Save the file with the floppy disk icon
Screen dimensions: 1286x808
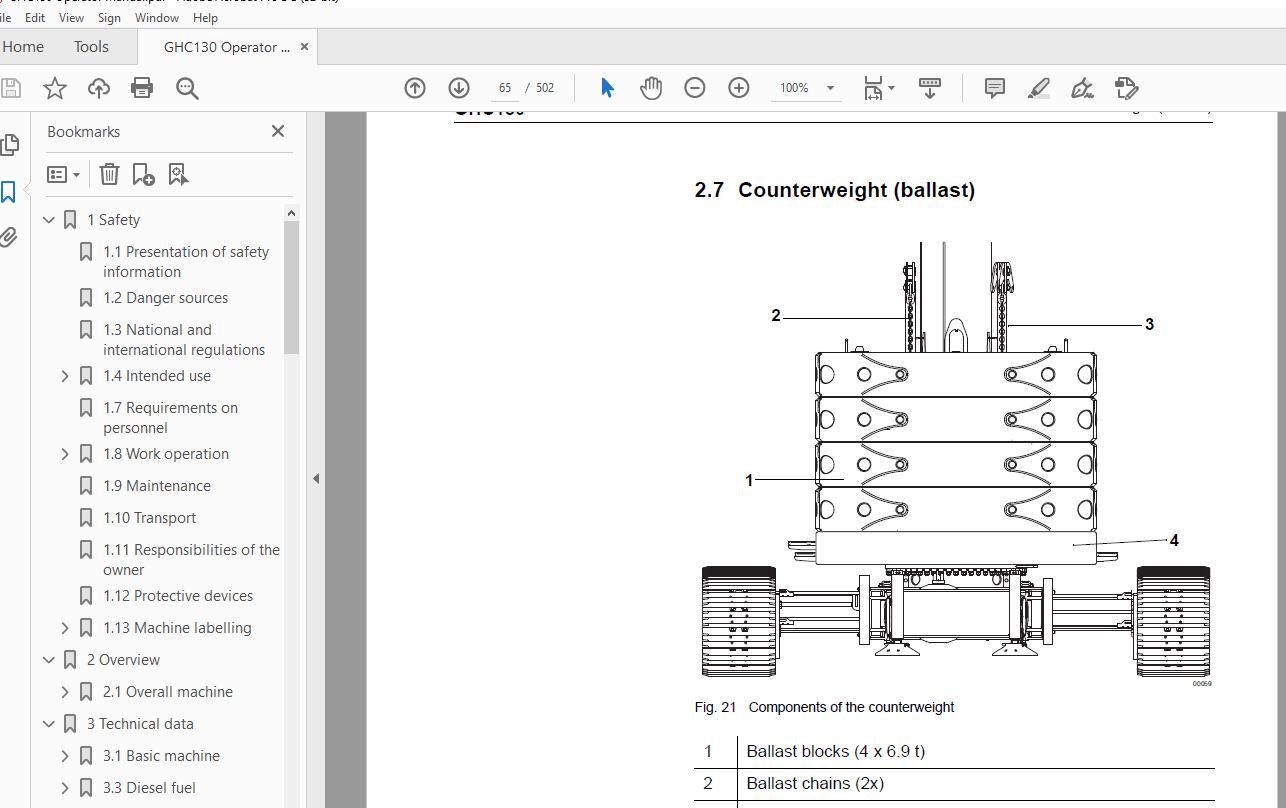pyautogui.click(x=10, y=88)
